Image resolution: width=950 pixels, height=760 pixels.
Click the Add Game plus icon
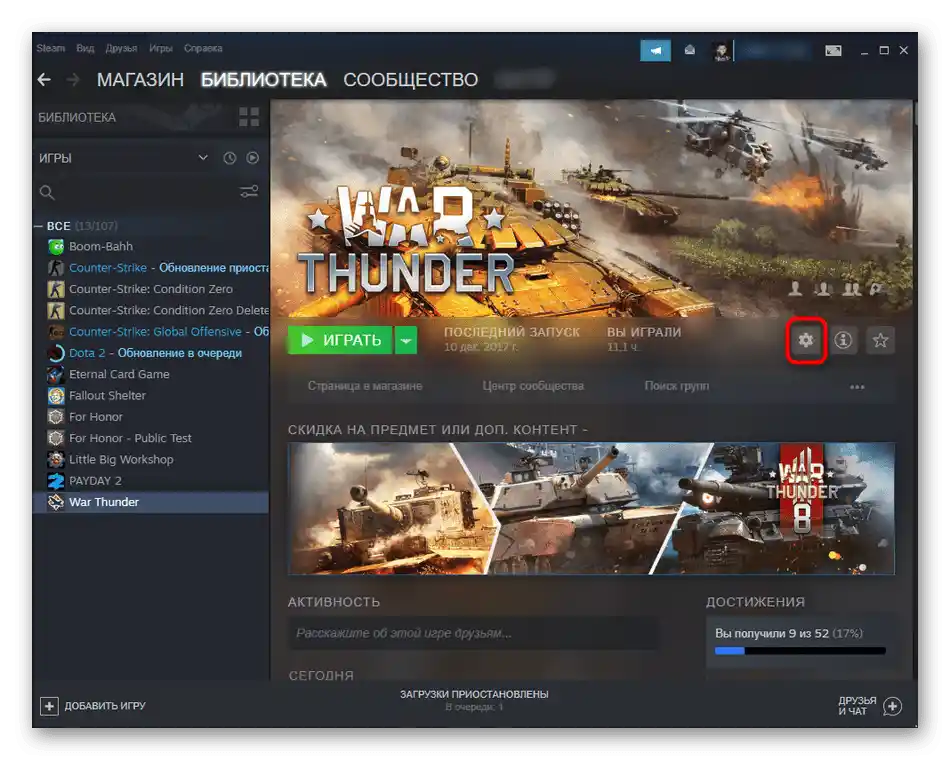tap(49, 706)
